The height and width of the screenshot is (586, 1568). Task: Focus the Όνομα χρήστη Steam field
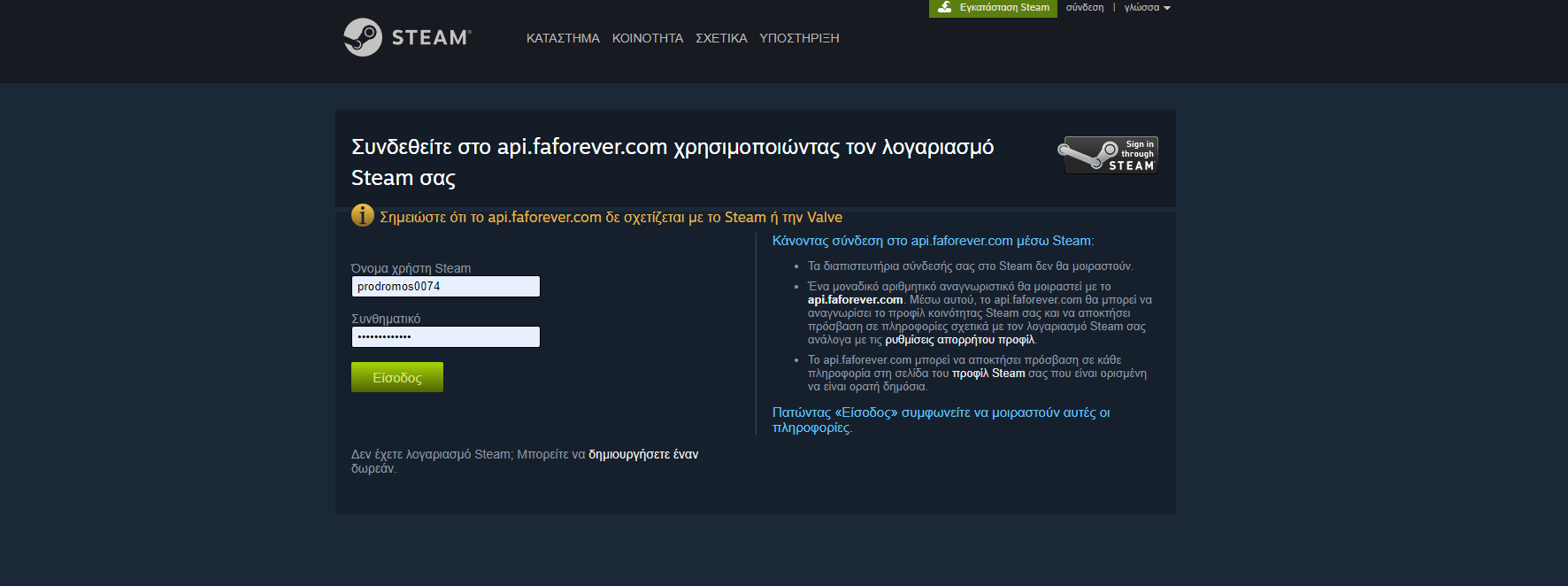(x=446, y=286)
